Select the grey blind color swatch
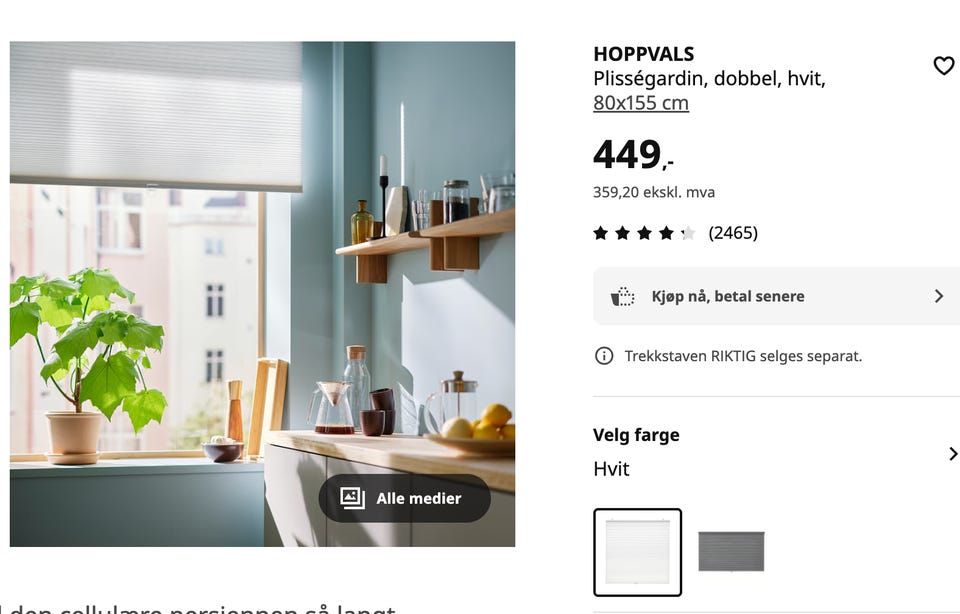The image size is (960, 614). pos(731,552)
